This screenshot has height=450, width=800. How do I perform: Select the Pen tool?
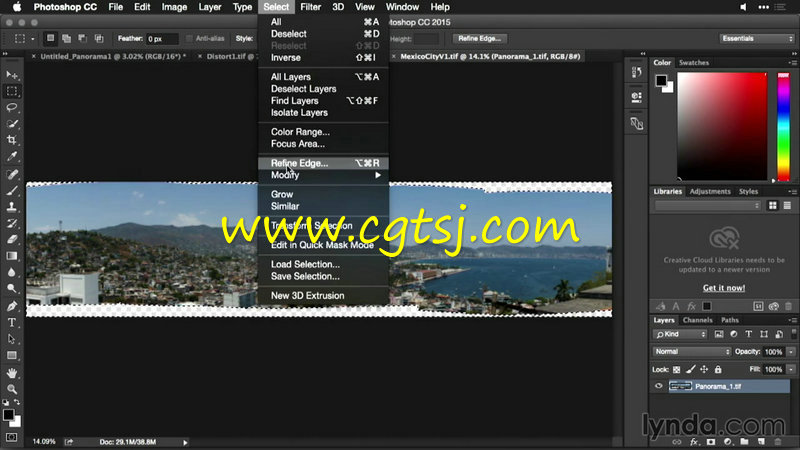pos(12,306)
